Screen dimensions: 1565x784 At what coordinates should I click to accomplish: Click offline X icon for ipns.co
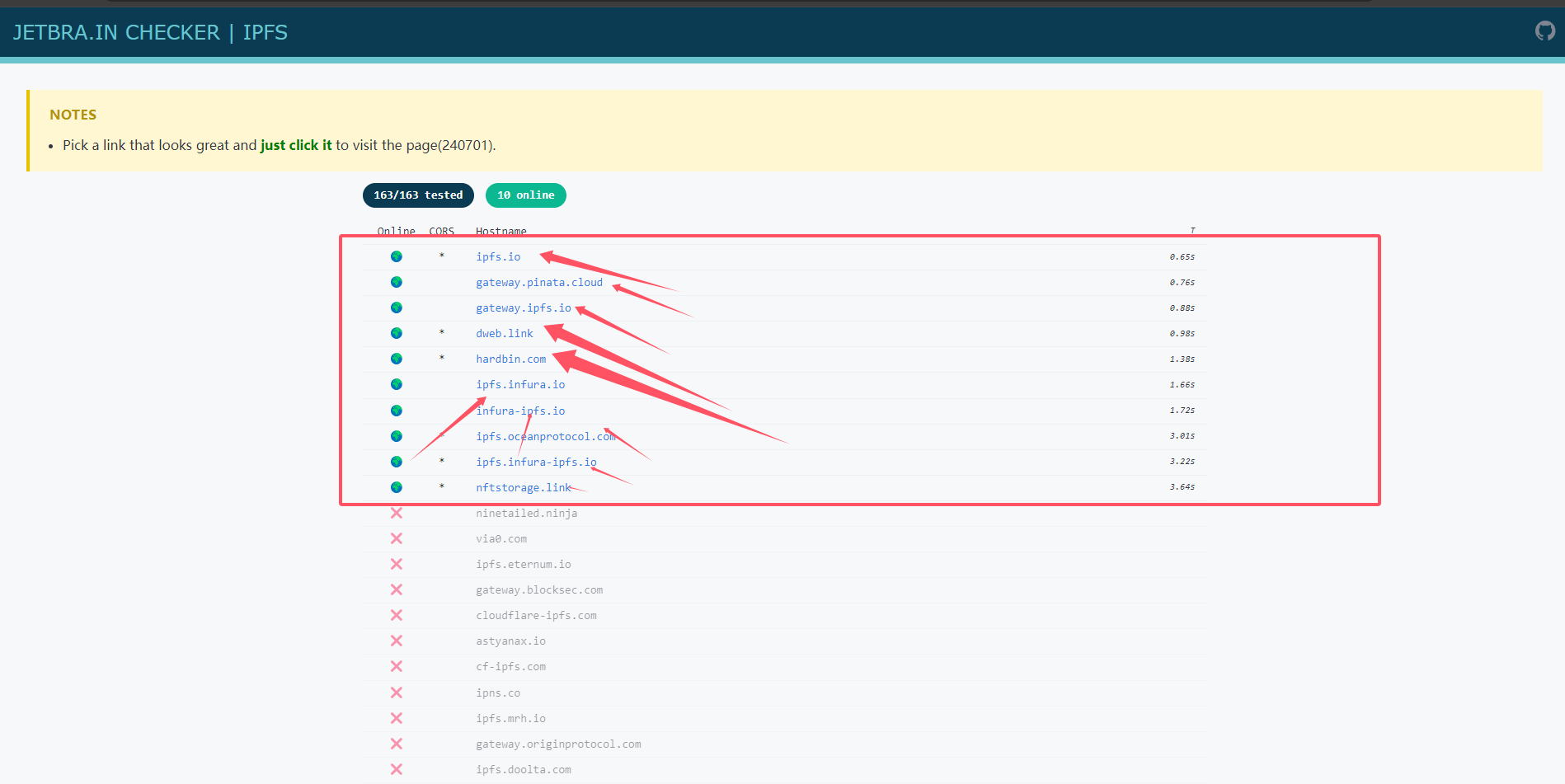point(397,692)
